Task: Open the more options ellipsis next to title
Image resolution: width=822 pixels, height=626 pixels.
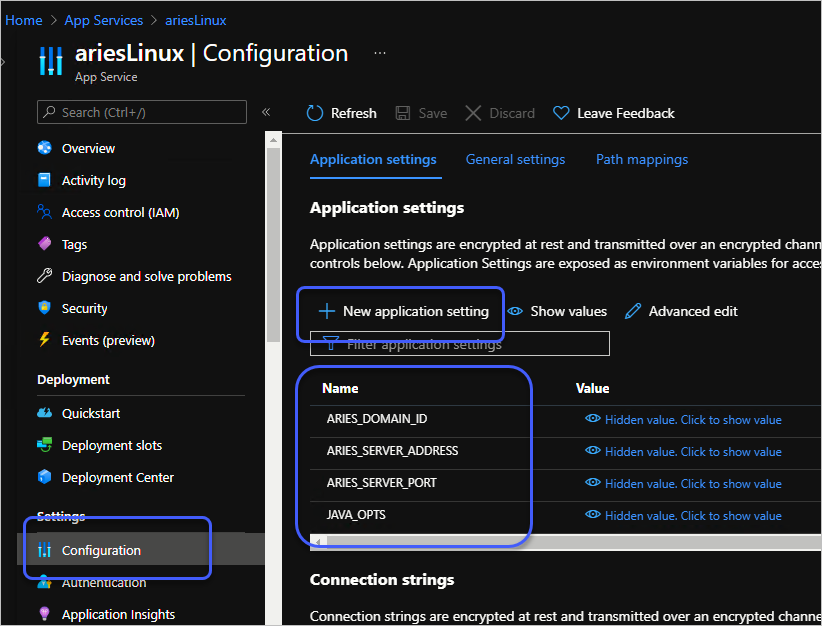Action: point(380,53)
